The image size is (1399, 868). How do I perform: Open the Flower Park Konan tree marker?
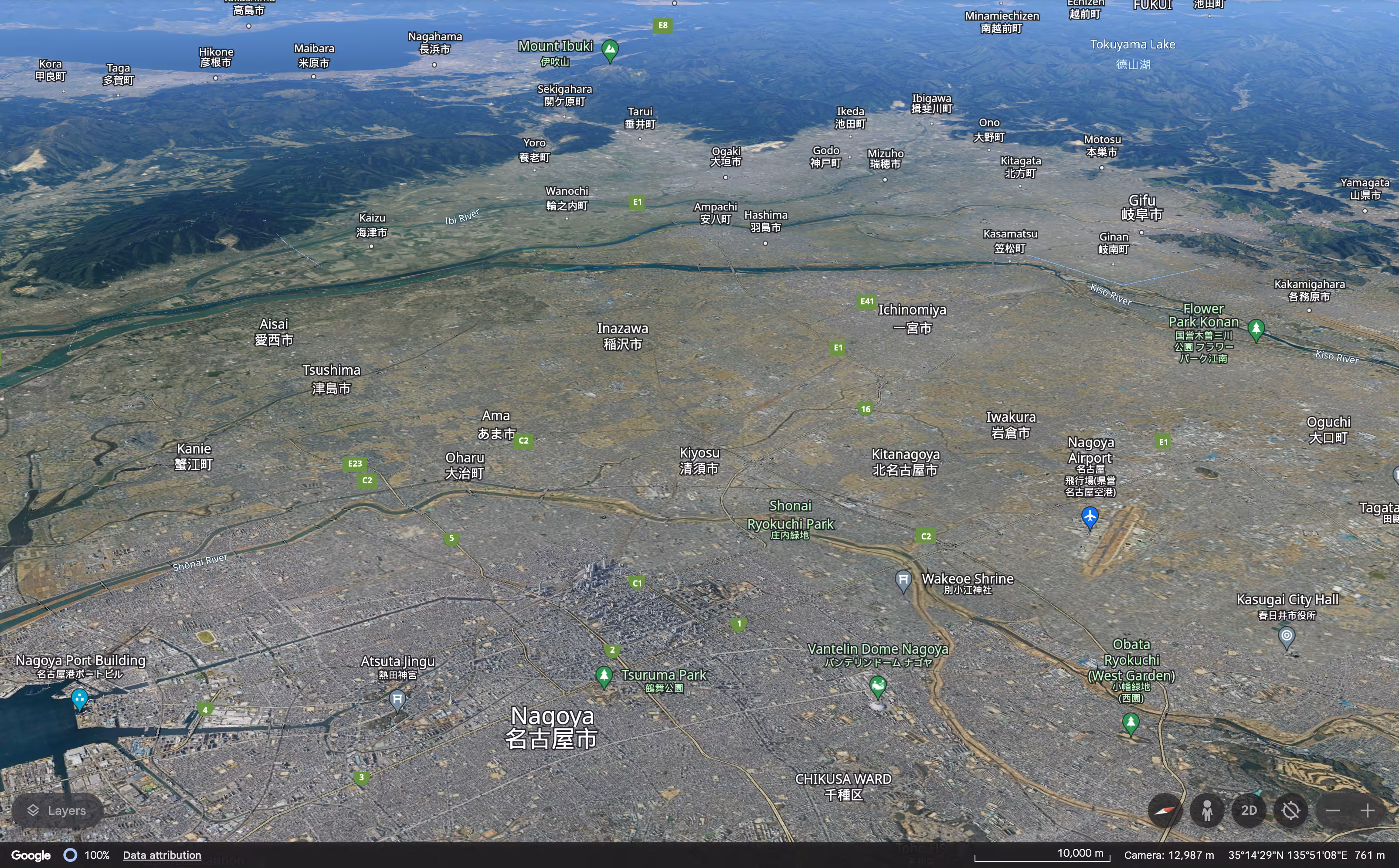(x=1256, y=329)
